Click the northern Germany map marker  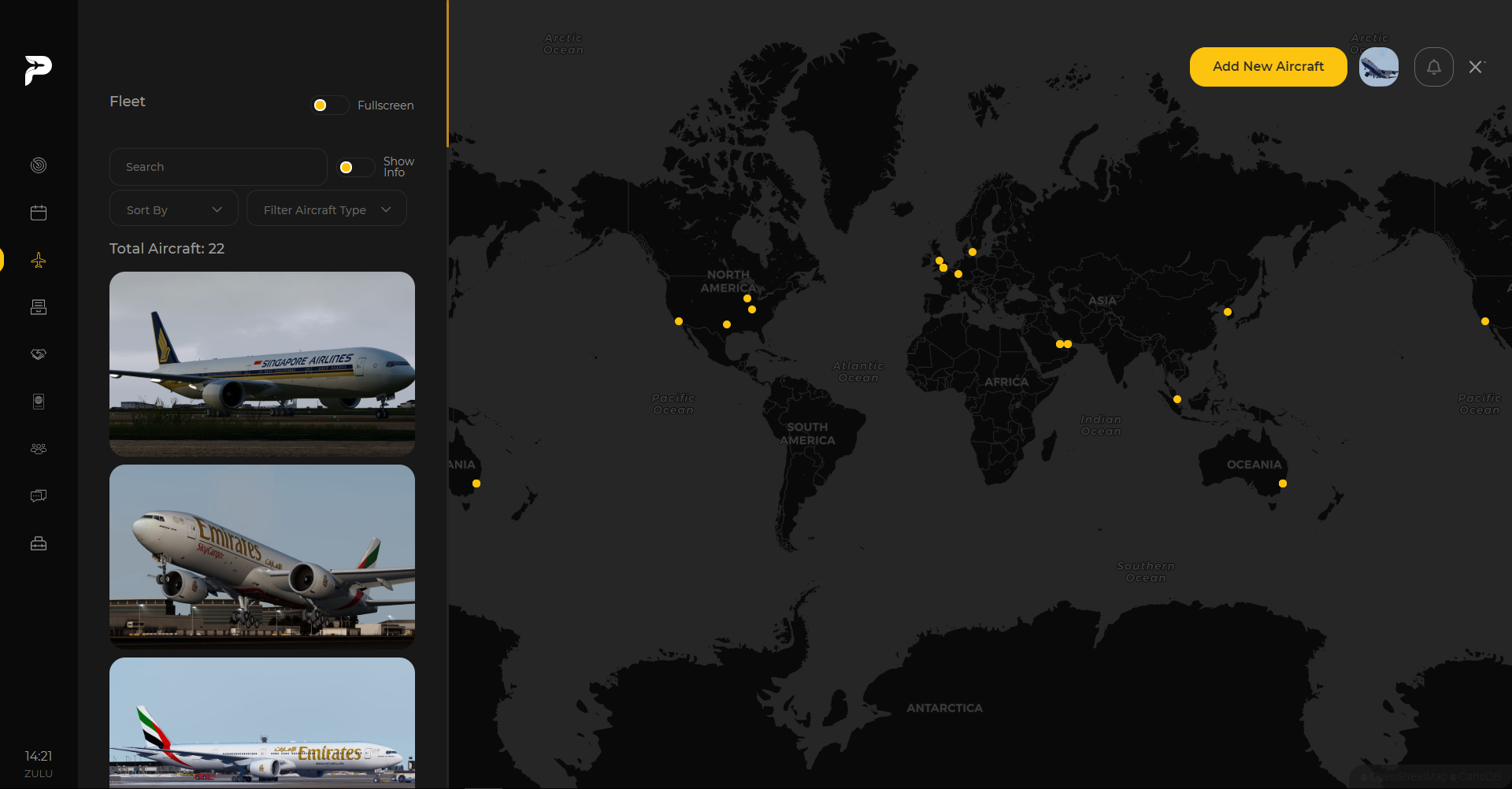973,252
